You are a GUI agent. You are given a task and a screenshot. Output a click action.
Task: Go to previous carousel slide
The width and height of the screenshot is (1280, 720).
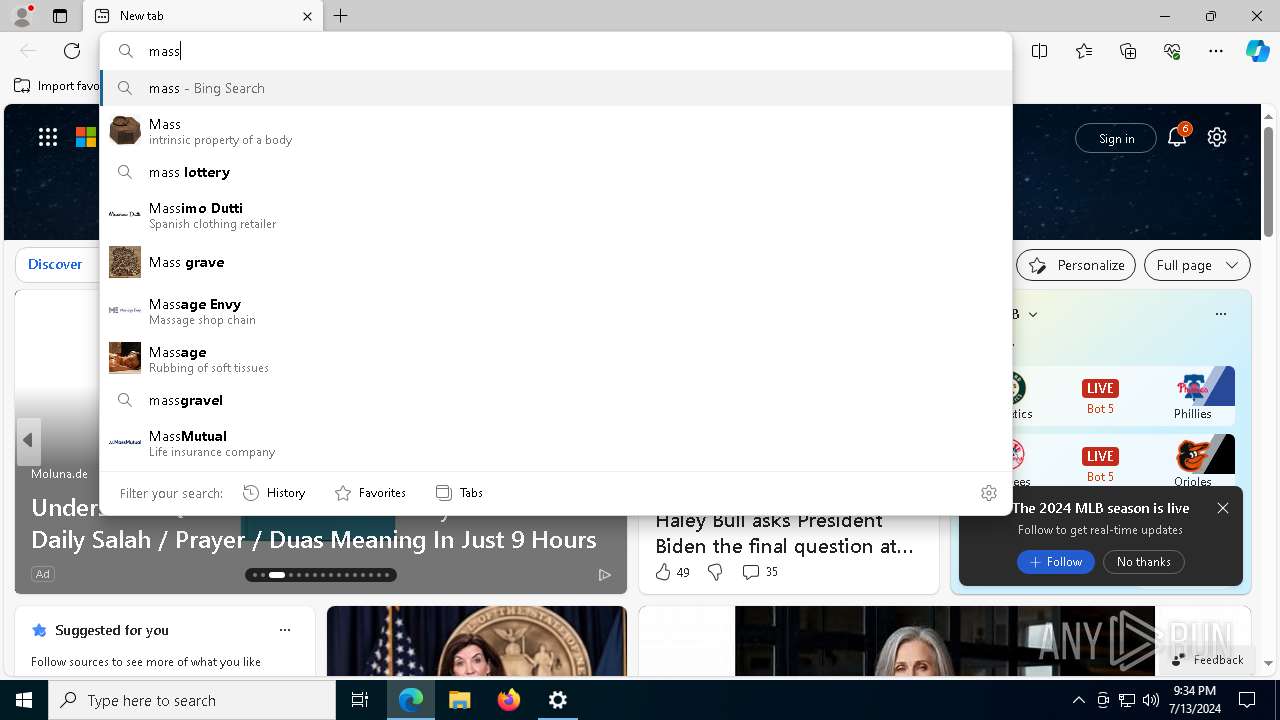28,440
